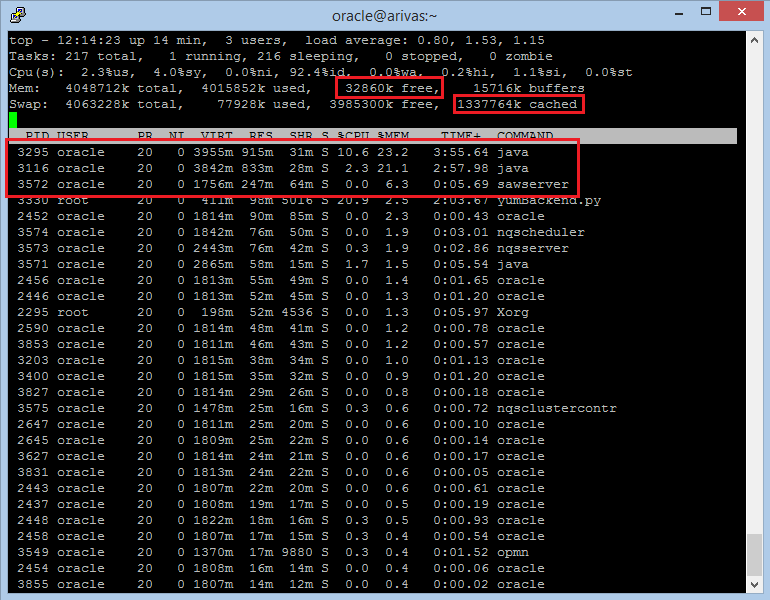
Task: Click PID 3853 oracle process row
Action: click(281, 345)
